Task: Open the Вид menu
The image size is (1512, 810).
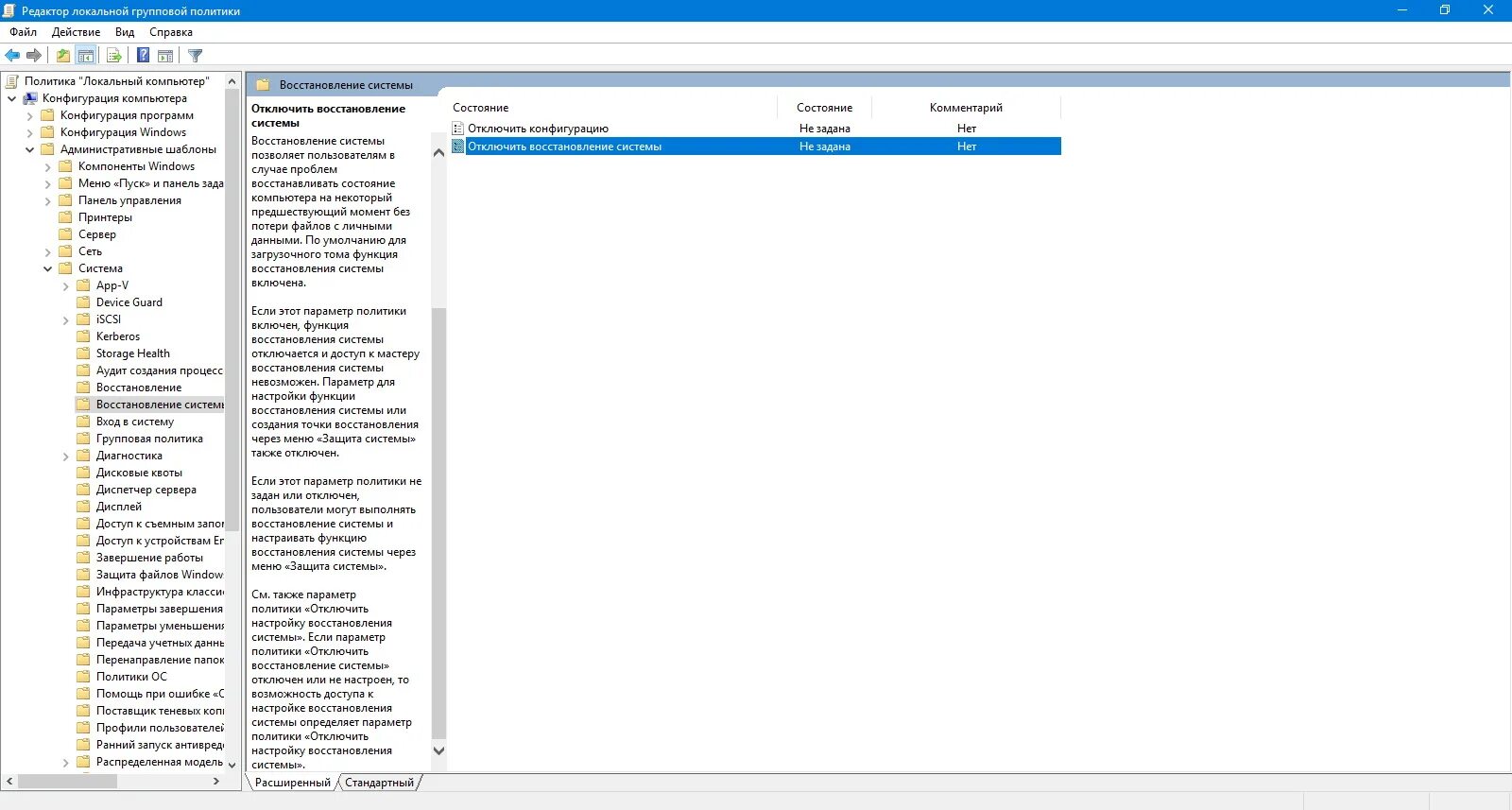Action: click(125, 32)
